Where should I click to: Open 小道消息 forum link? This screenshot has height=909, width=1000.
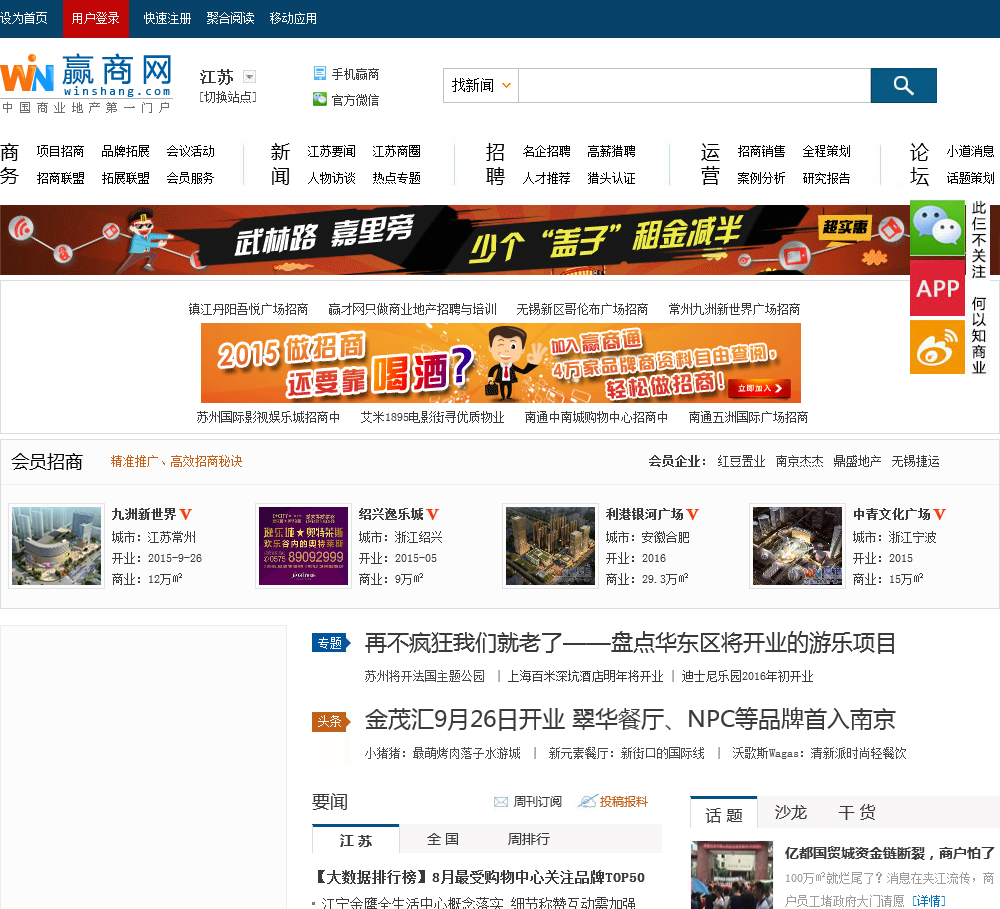click(x=971, y=151)
